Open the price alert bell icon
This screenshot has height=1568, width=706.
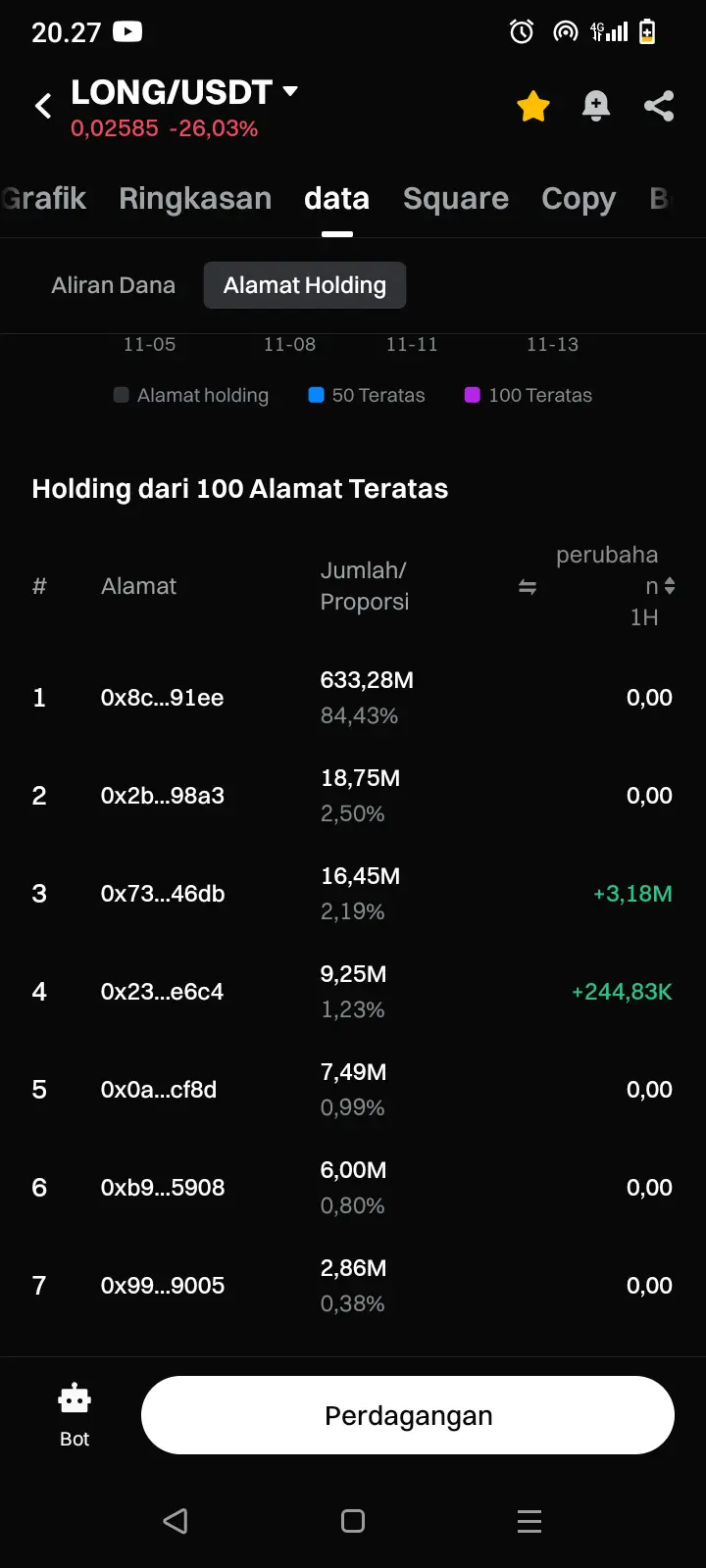coord(596,106)
